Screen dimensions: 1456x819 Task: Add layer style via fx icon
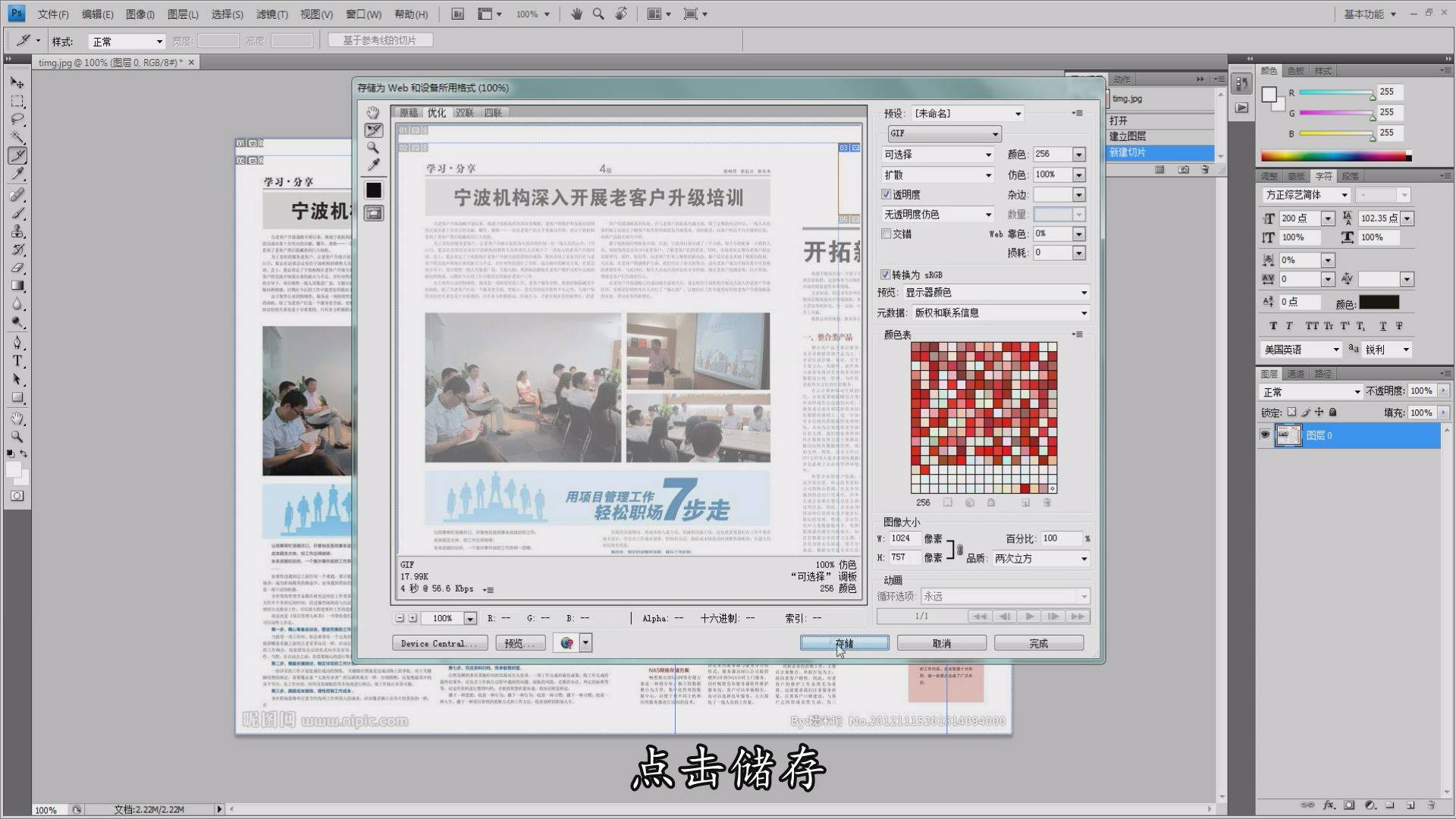(x=1329, y=805)
